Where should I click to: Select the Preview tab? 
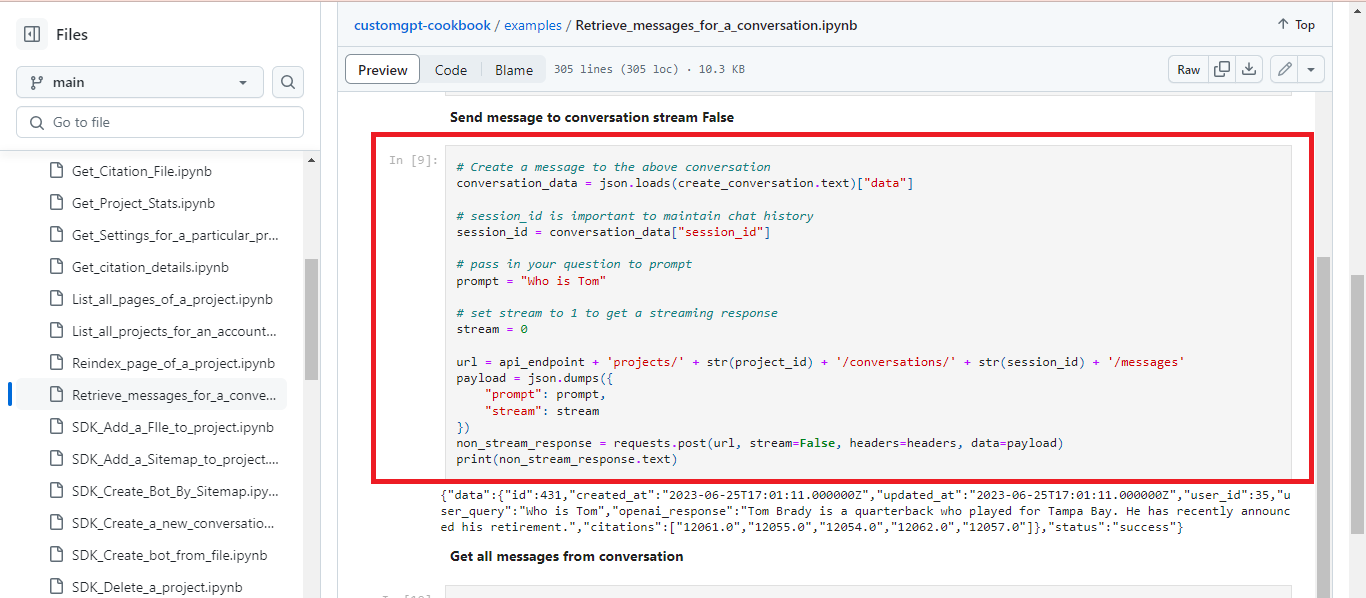pyautogui.click(x=382, y=69)
